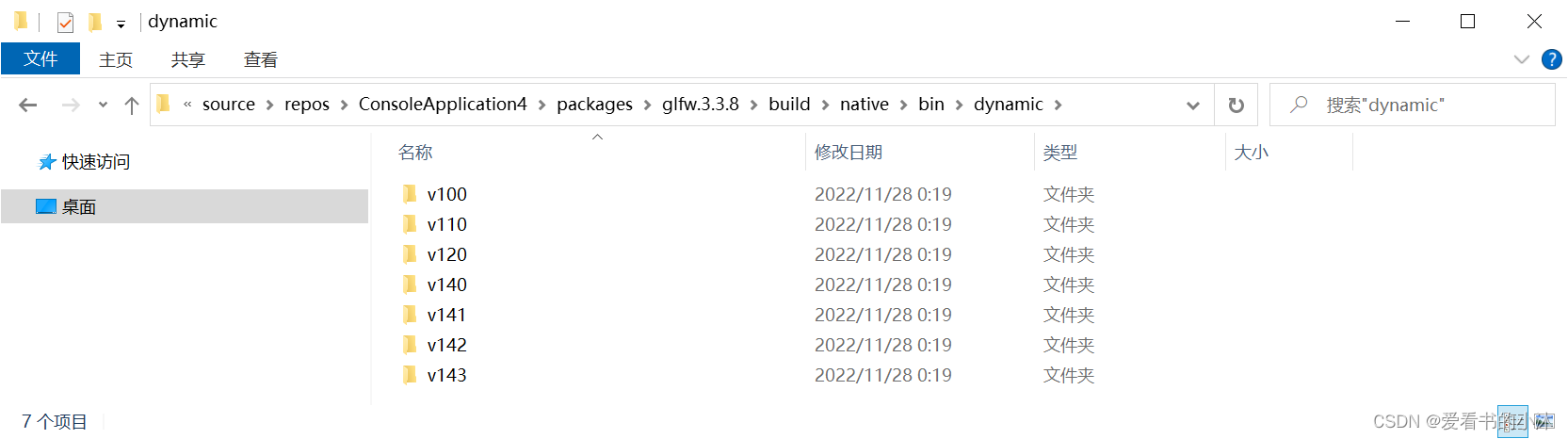Click the 'packages' breadcrumb in address bar
The image size is (1568, 439).
point(594,105)
